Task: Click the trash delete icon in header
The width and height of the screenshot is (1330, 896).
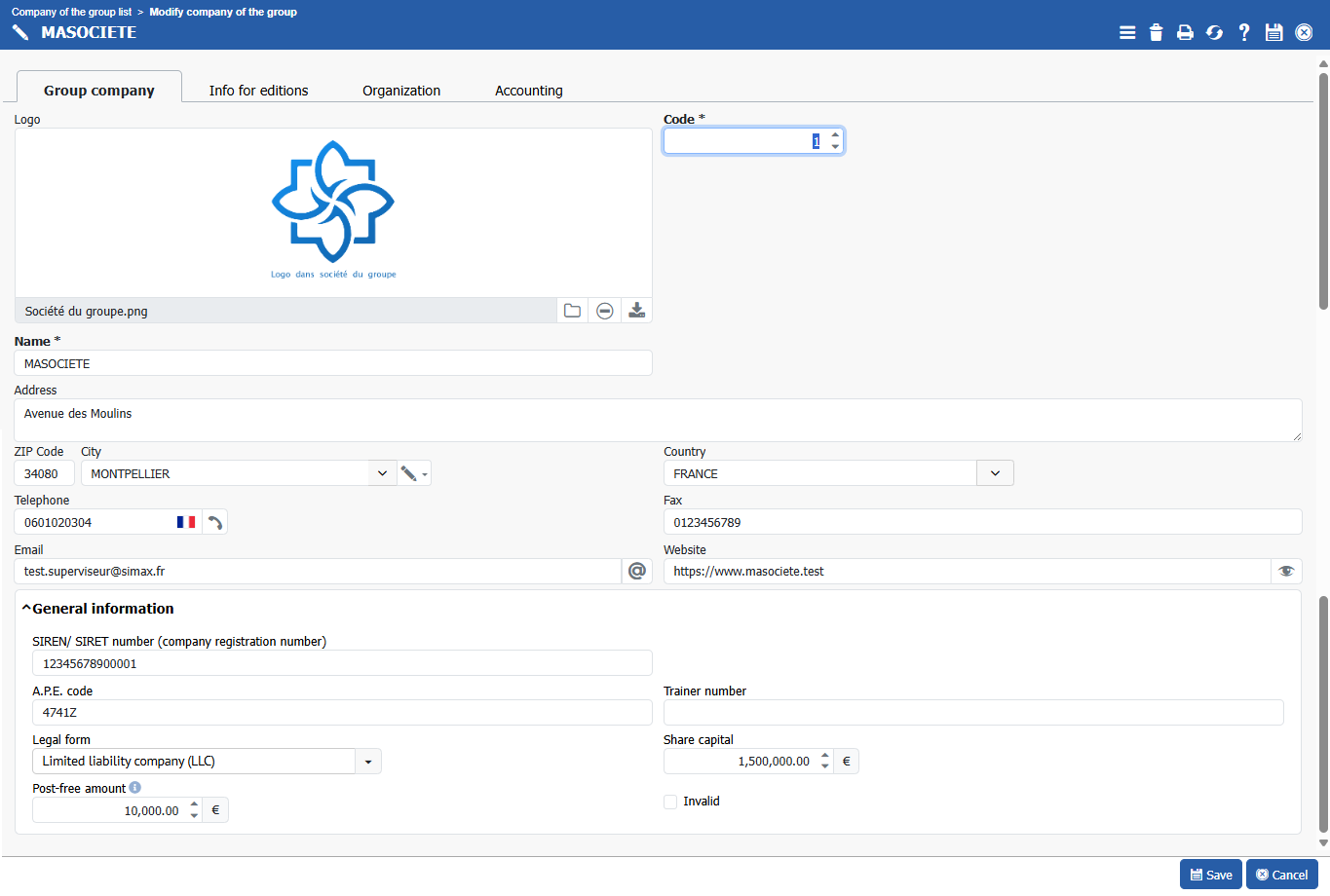Action: pyautogui.click(x=1156, y=32)
